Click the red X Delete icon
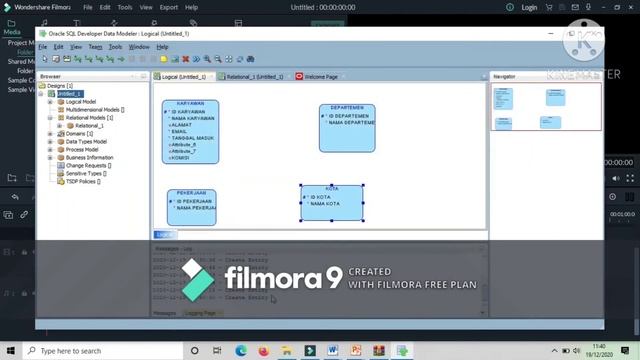640x360 pixels. pyautogui.click(x=186, y=59)
